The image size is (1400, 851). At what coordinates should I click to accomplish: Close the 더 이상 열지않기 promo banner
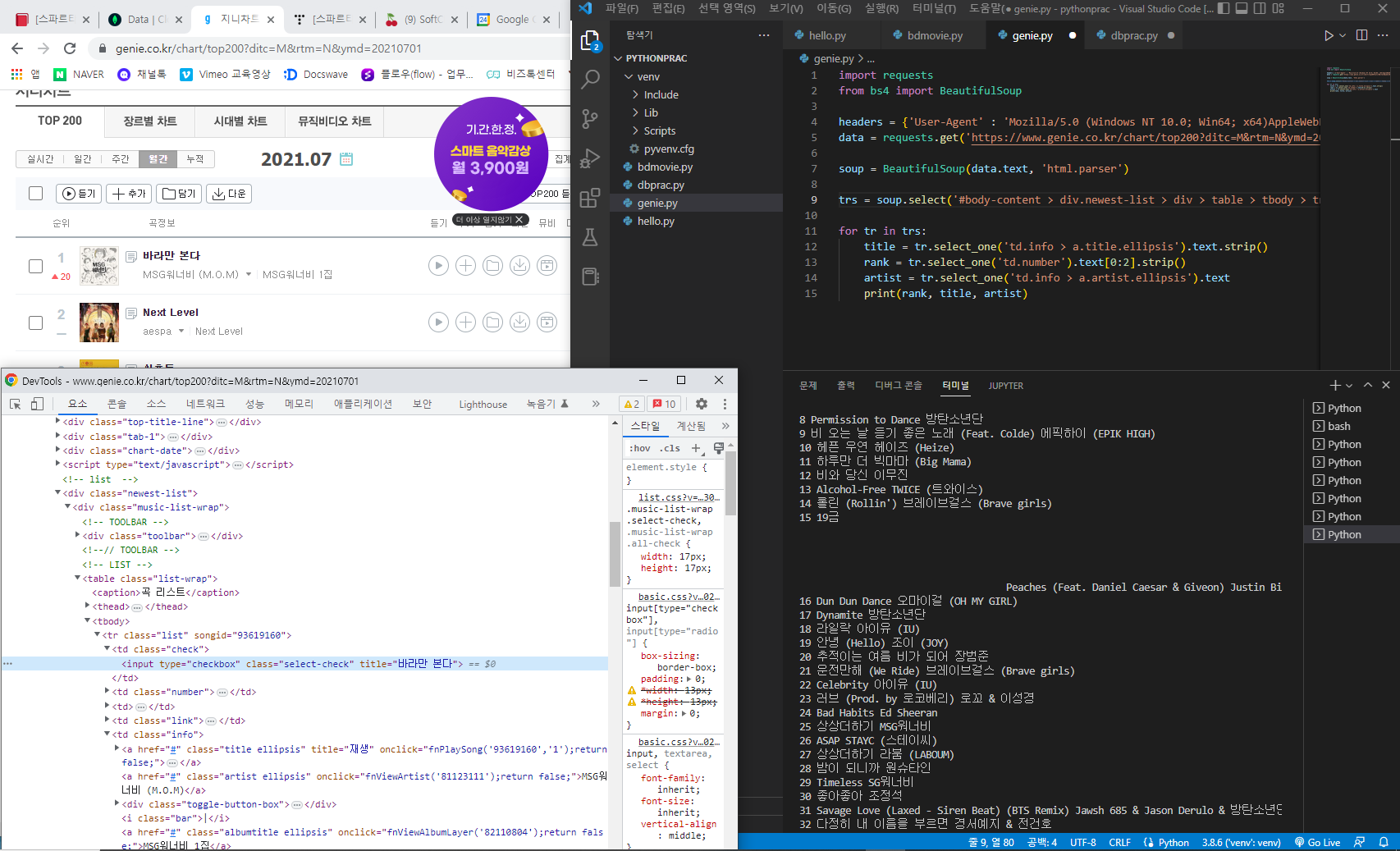tap(519, 220)
